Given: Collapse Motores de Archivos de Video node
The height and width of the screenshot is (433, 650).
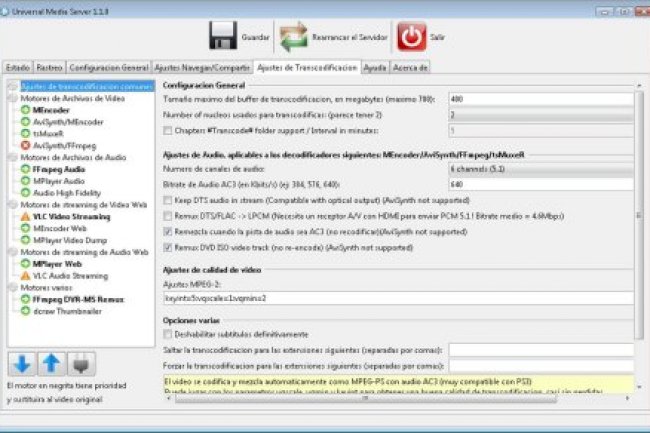Looking at the screenshot, I should click(12, 98).
